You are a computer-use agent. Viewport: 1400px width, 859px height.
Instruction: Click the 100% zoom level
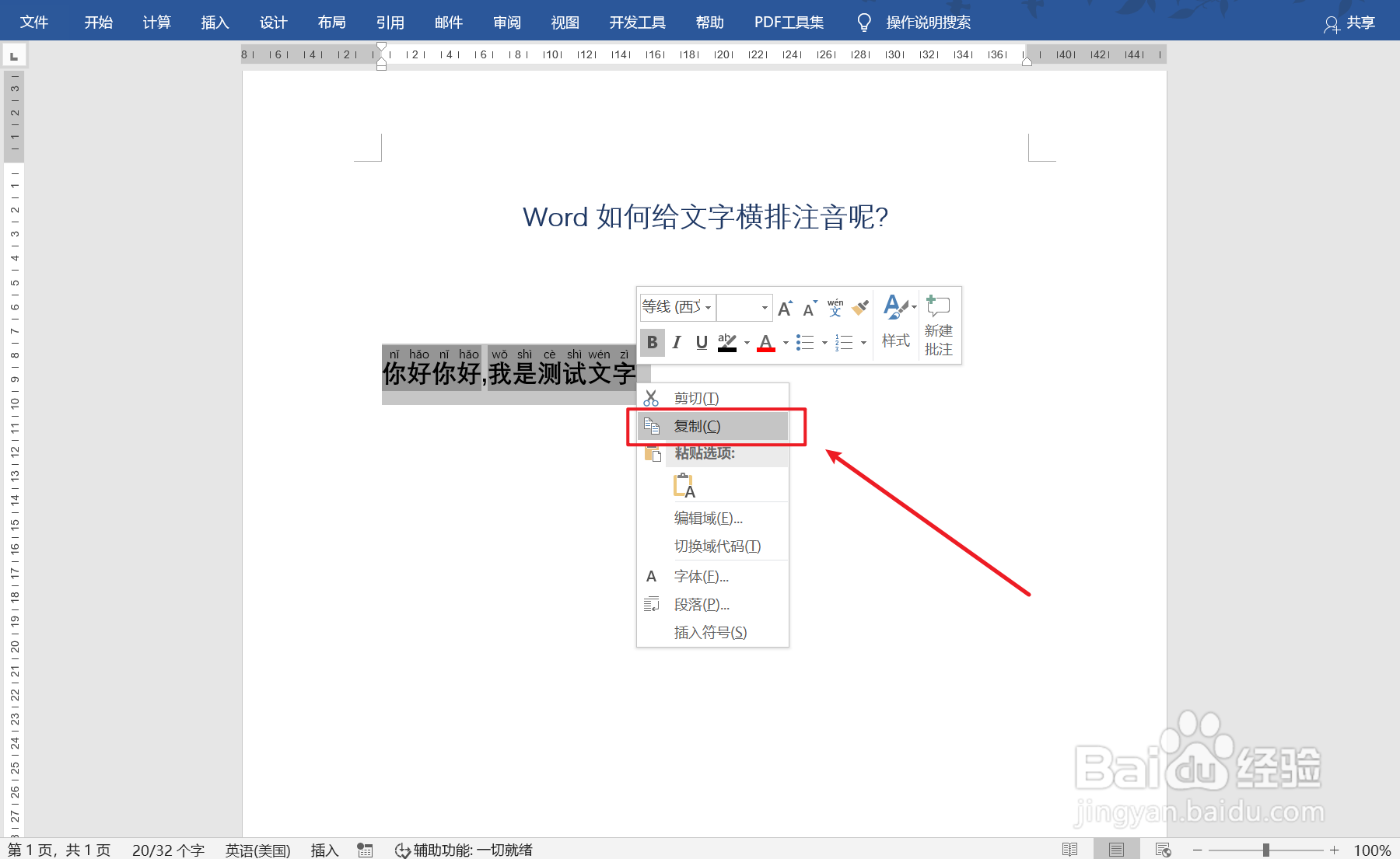[1372, 850]
